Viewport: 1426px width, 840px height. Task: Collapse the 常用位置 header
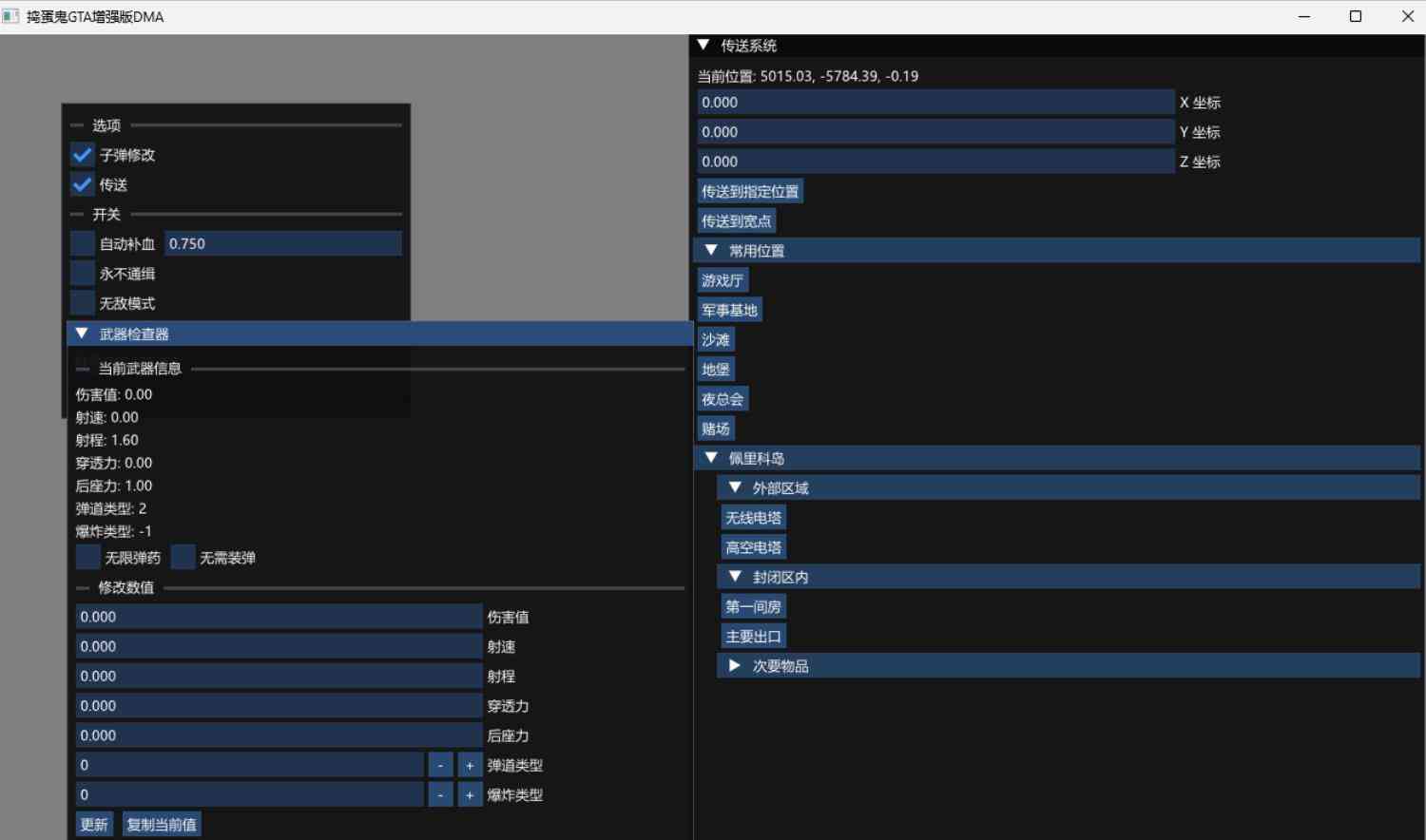[711, 251]
